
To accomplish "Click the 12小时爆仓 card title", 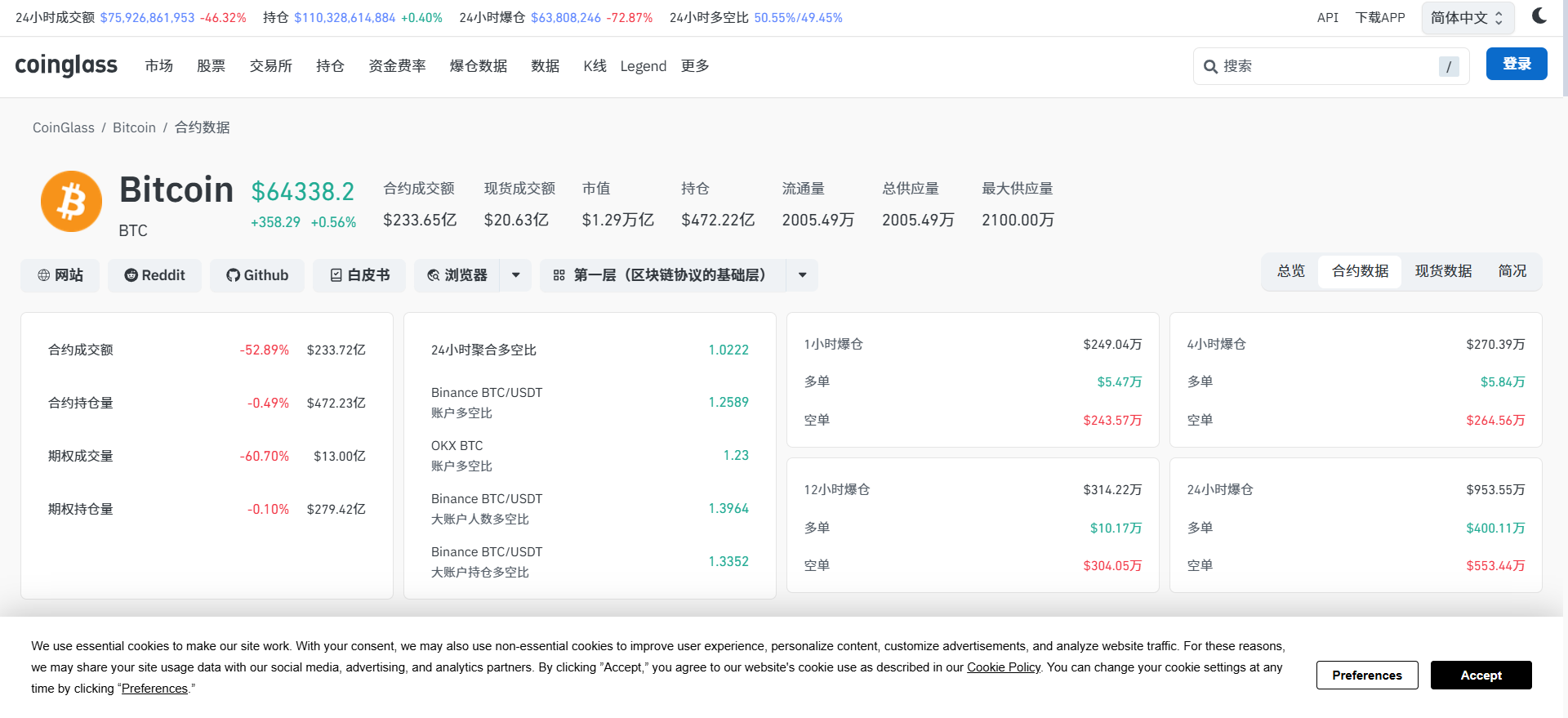I will click(x=837, y=489).
